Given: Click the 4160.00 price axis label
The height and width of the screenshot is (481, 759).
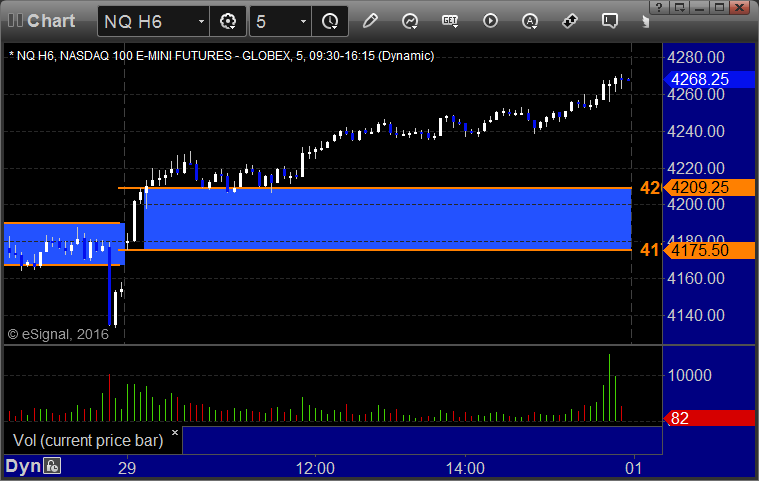Looking at the screenshot, I should coord(696,278).
